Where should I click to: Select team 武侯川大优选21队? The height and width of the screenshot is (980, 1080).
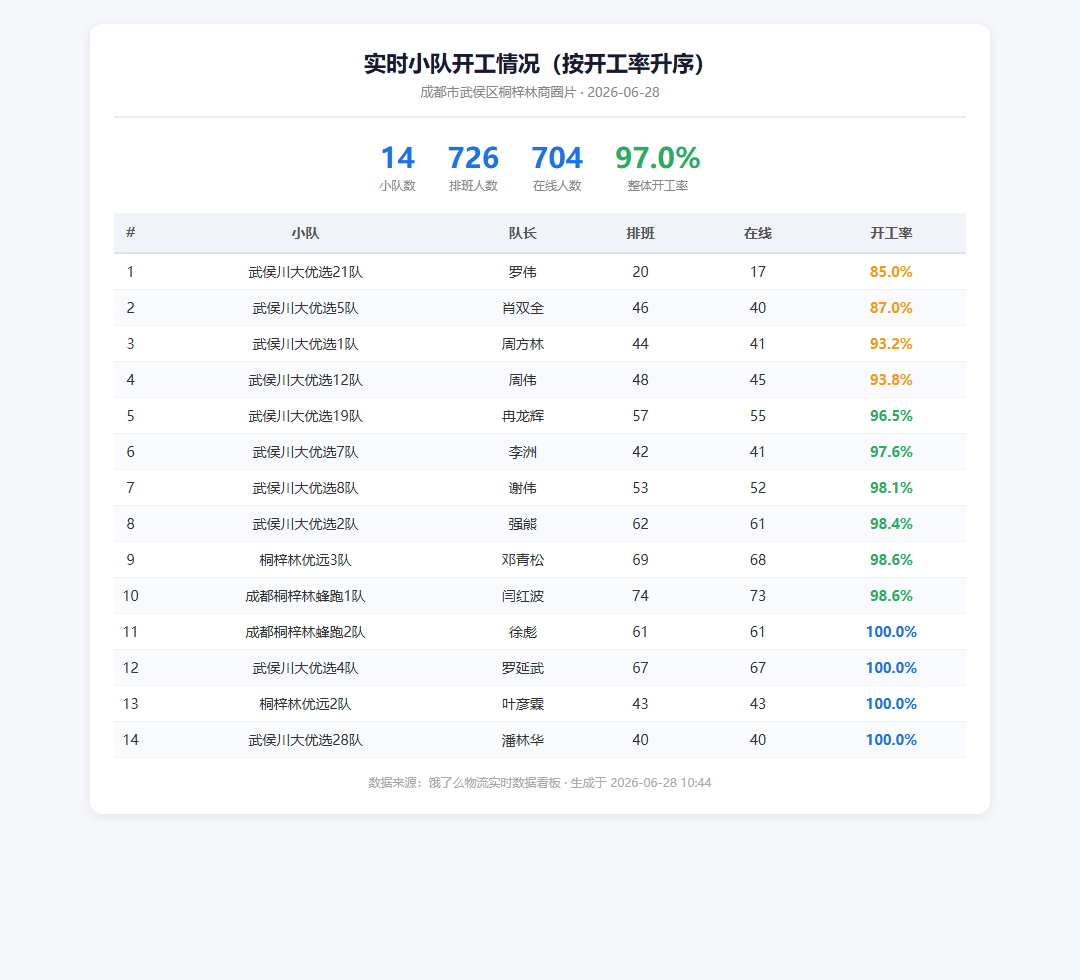[x=305, y=272]
